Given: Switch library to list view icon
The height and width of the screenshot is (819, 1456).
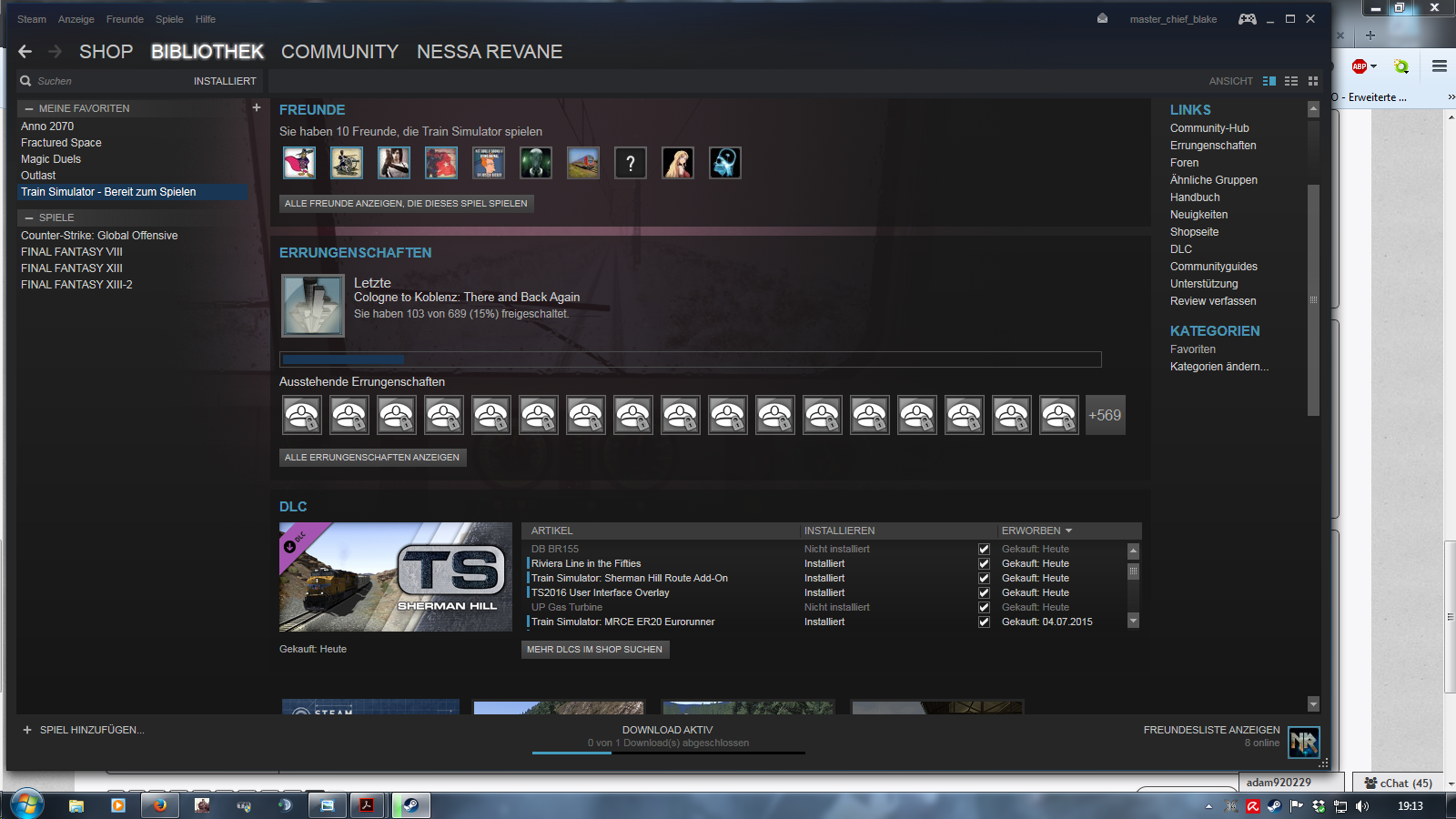Looking at the screenshot, I should point(1291,81).
